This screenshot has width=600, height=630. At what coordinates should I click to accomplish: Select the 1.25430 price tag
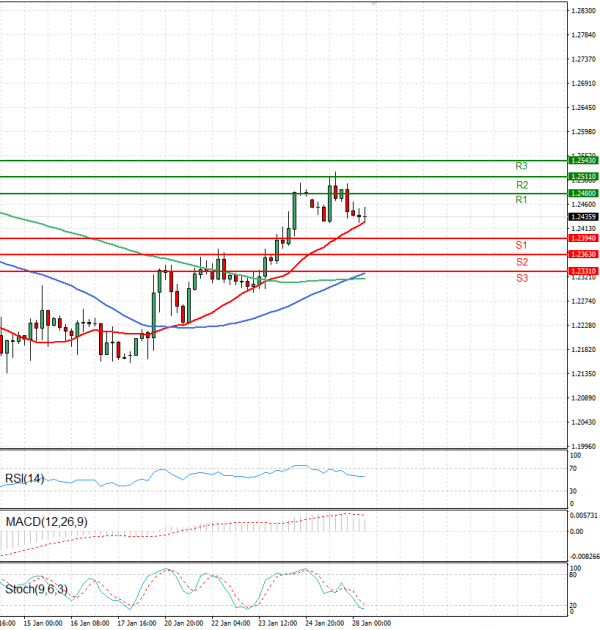[583, 160]
